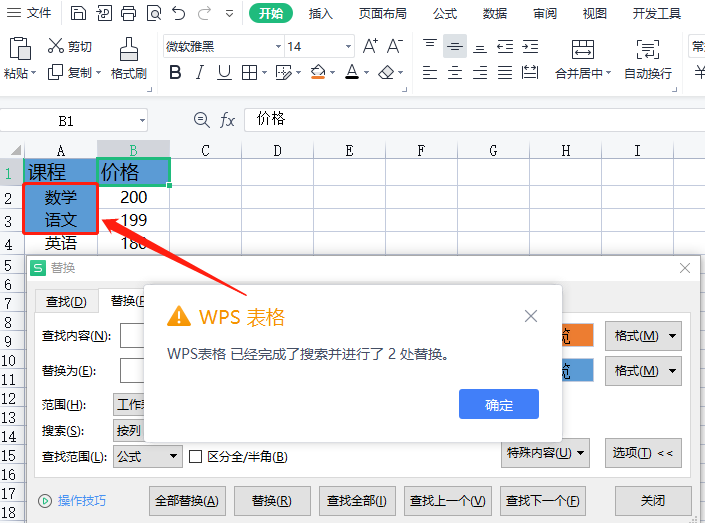
Task: Expand the Name Box dropdown arrow
Action: pos(142,121)
